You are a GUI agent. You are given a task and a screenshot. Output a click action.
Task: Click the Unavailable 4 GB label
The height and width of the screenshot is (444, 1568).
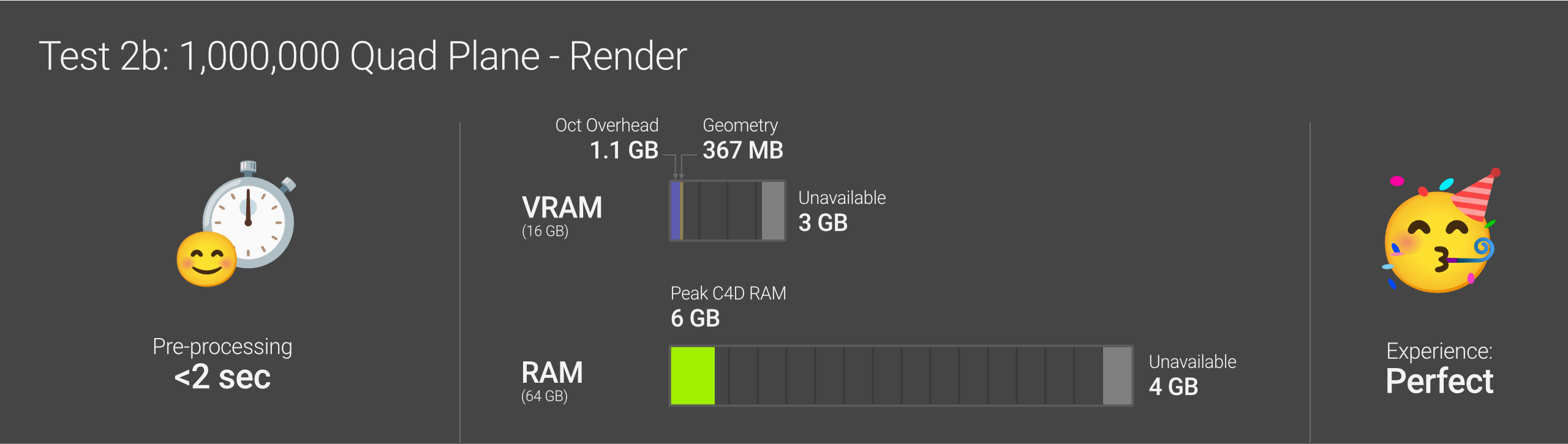(x=1193, y=375)
